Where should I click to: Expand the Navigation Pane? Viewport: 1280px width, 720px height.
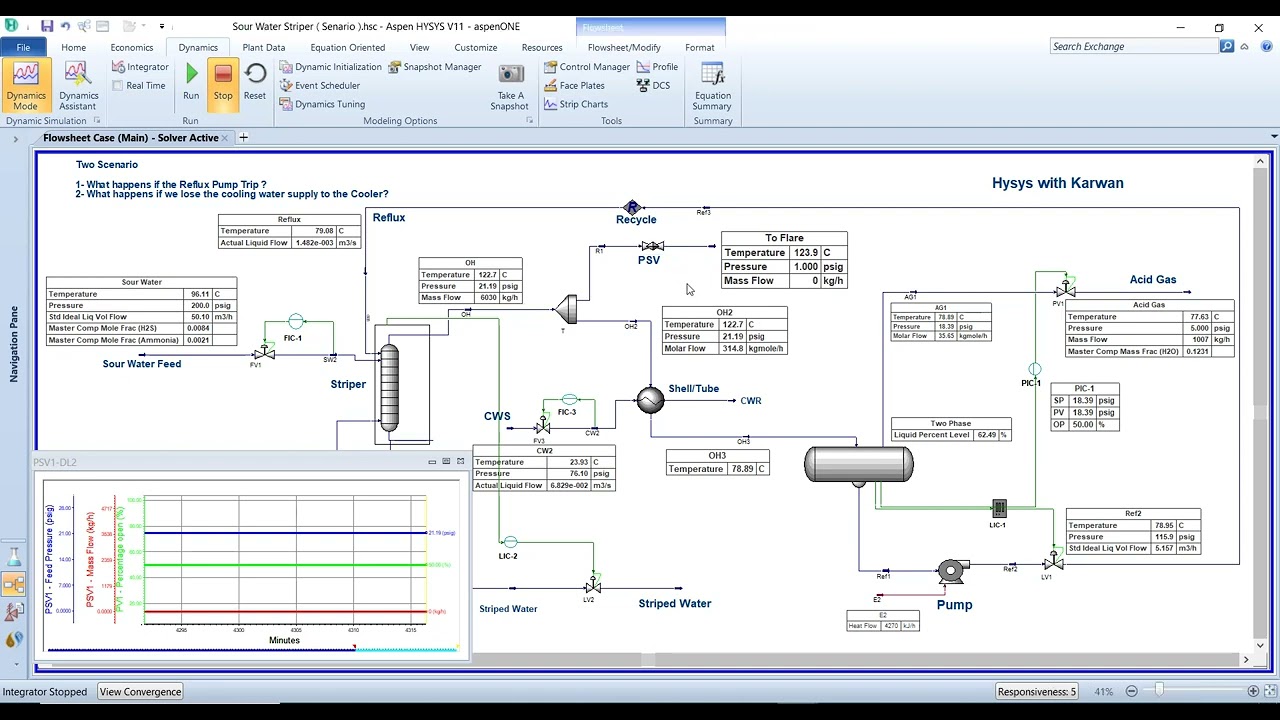pyautogui.click(x=15, y=138)
